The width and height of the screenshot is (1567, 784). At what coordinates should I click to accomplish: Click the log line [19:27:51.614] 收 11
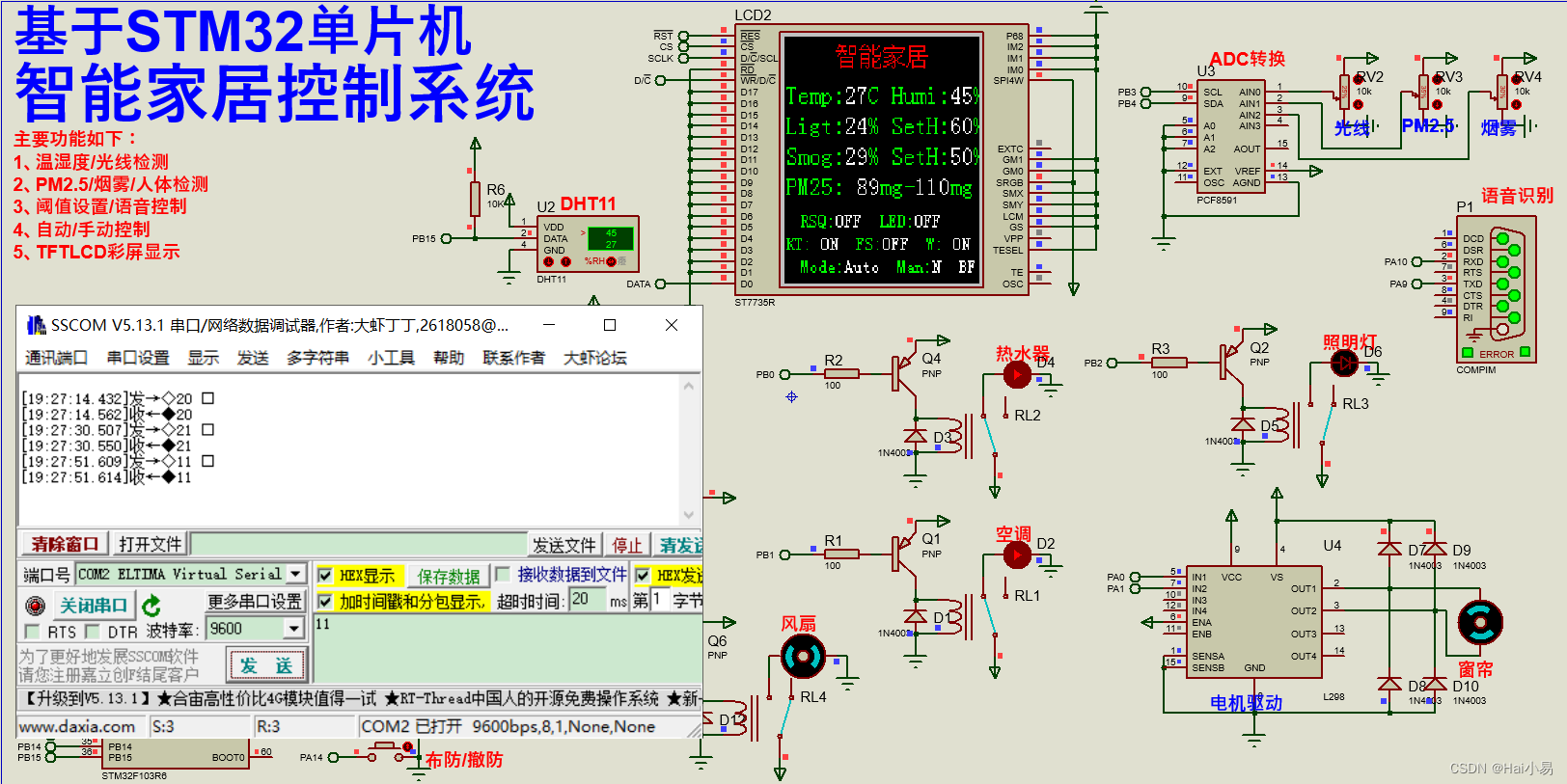[x=107, y=477]
